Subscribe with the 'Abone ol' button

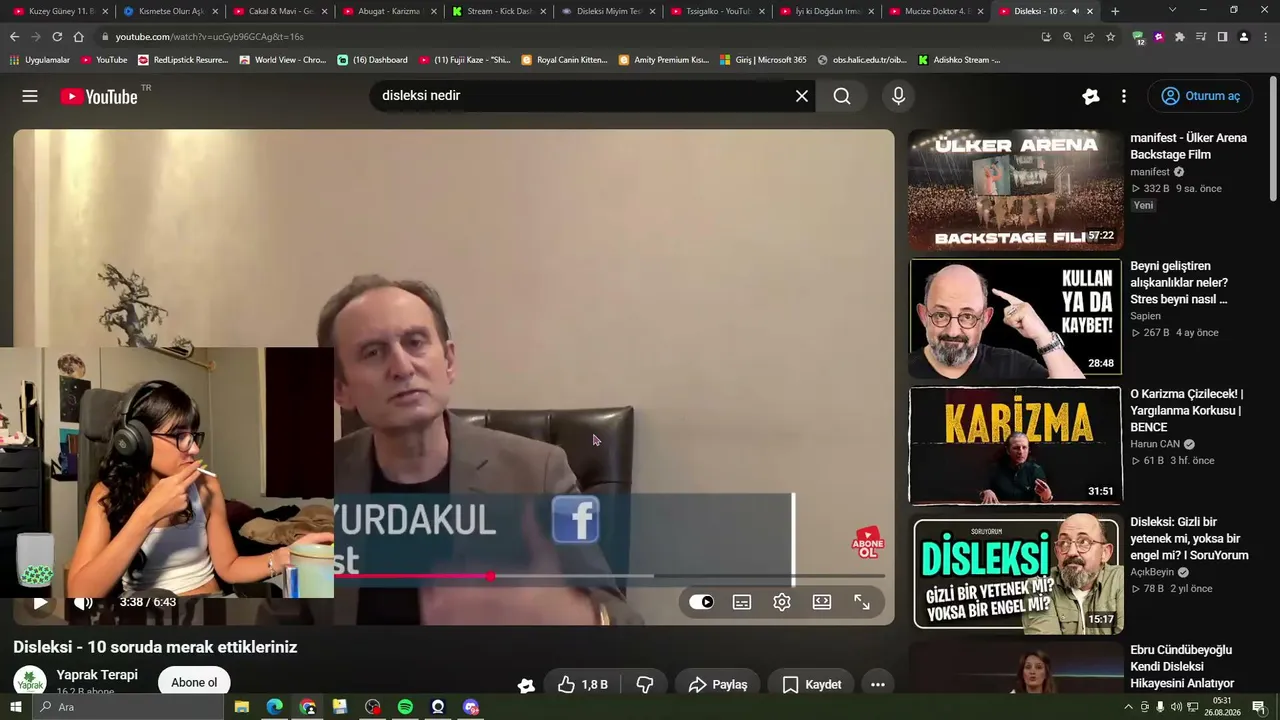click(x=194, y=683)
